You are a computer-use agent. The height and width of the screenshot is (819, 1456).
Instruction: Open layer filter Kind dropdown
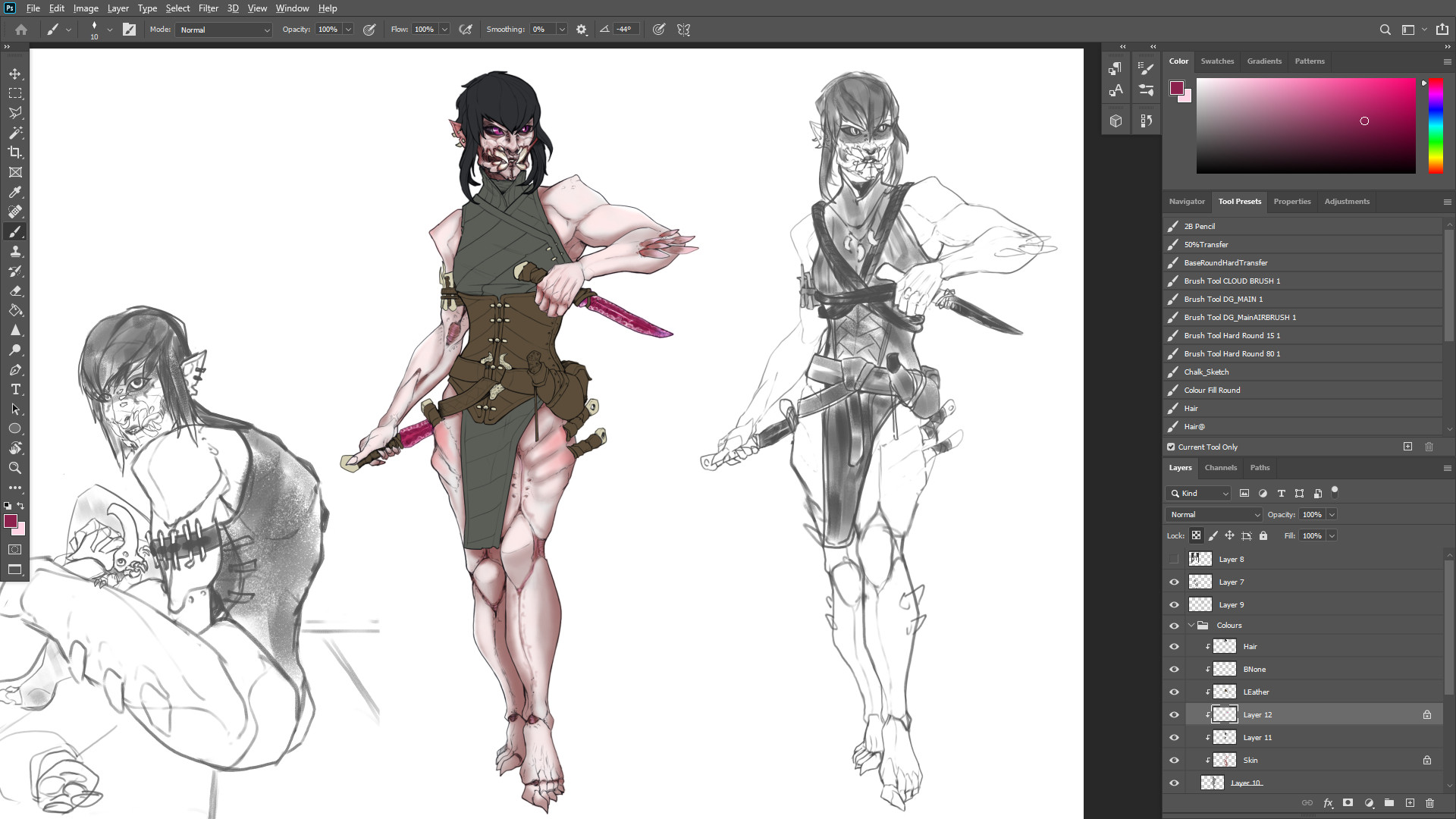click(1198, 493)
